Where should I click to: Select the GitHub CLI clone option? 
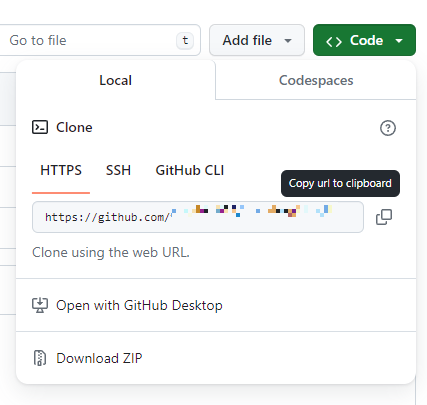pos(190,171)
